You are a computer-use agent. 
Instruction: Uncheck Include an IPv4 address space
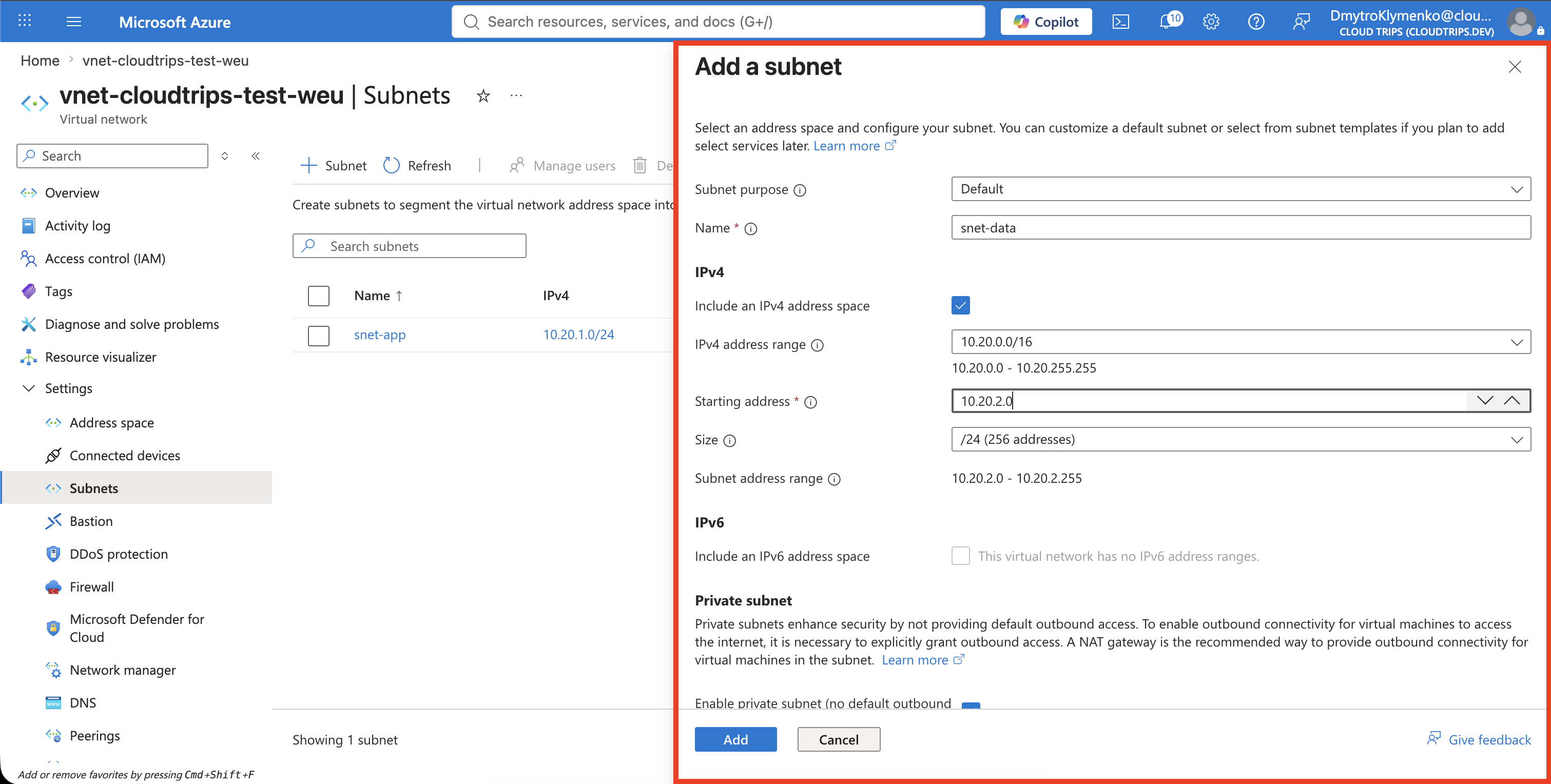click(960, 305)
